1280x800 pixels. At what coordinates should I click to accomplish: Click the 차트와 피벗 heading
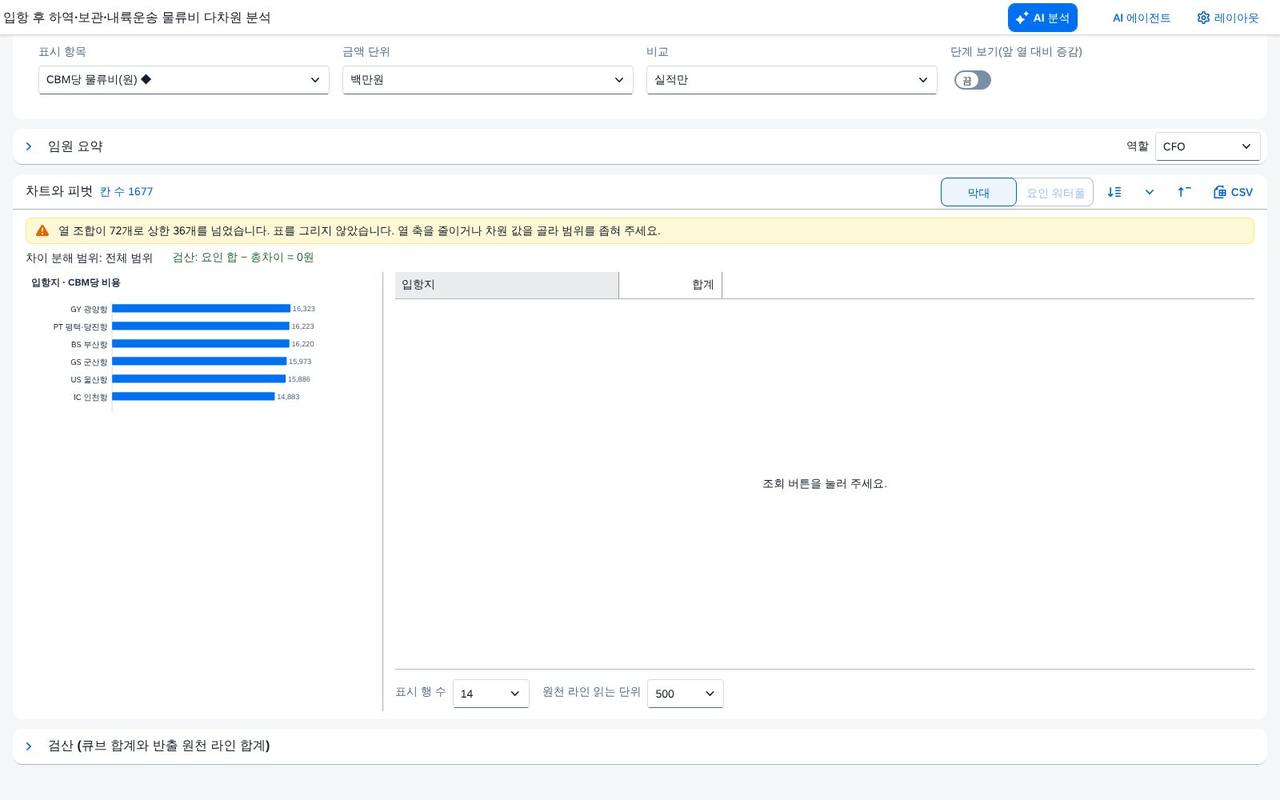coord(59,191)
